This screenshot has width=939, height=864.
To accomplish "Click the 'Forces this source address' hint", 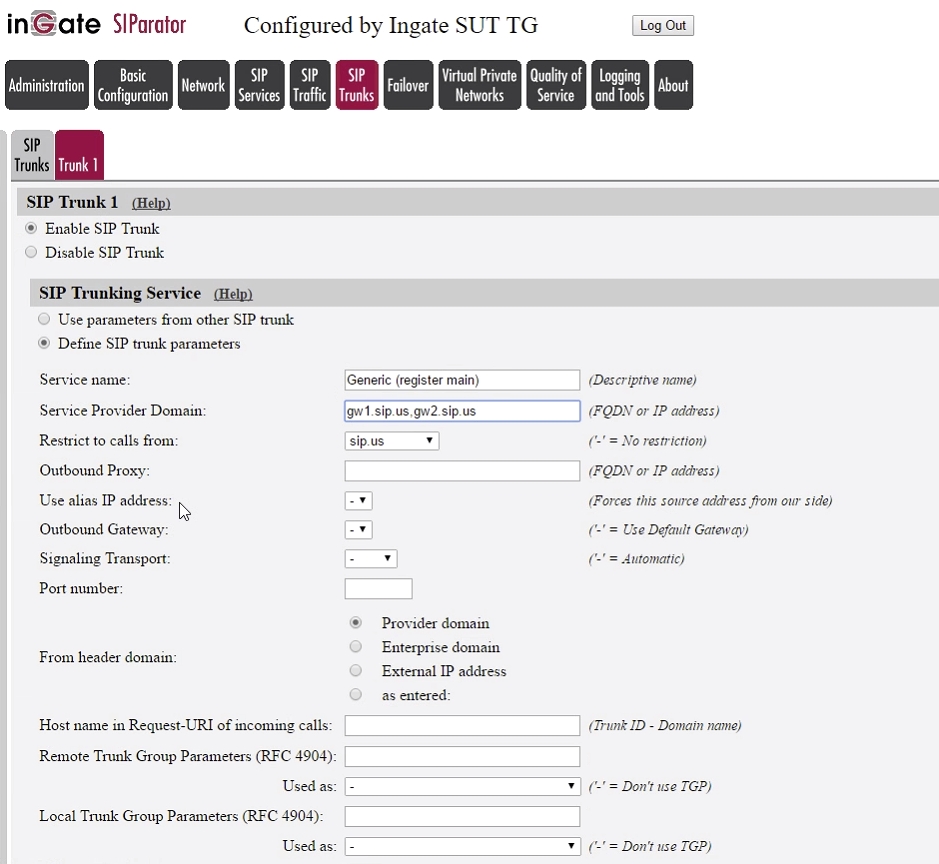I will tap(710, 501).
